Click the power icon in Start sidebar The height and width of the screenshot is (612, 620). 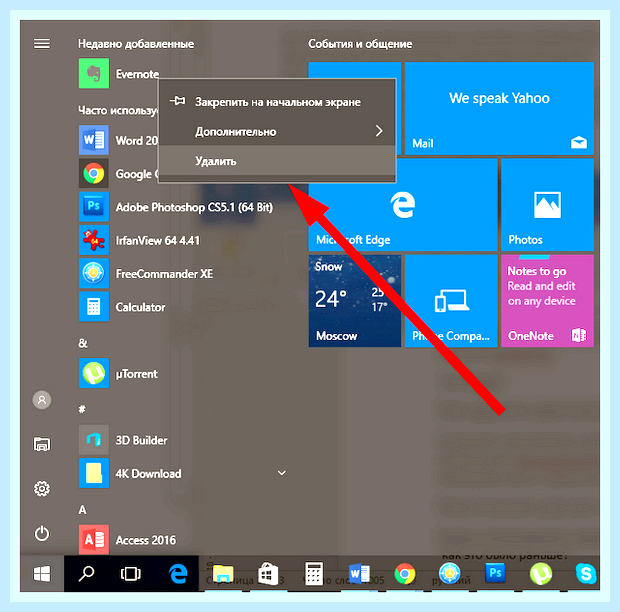pyautogui.click(x=42, y=534)
